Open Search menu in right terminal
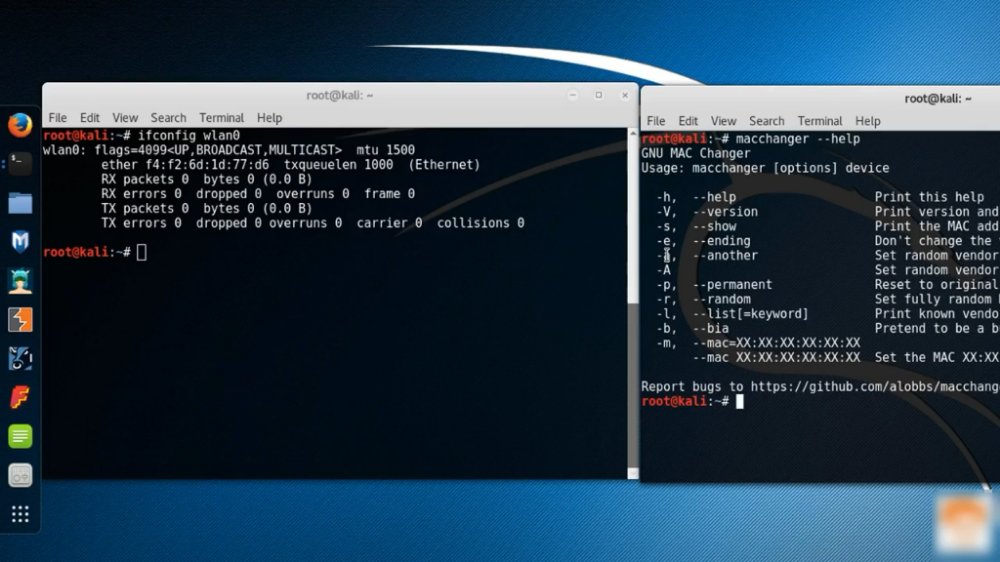 coord(767,121)
